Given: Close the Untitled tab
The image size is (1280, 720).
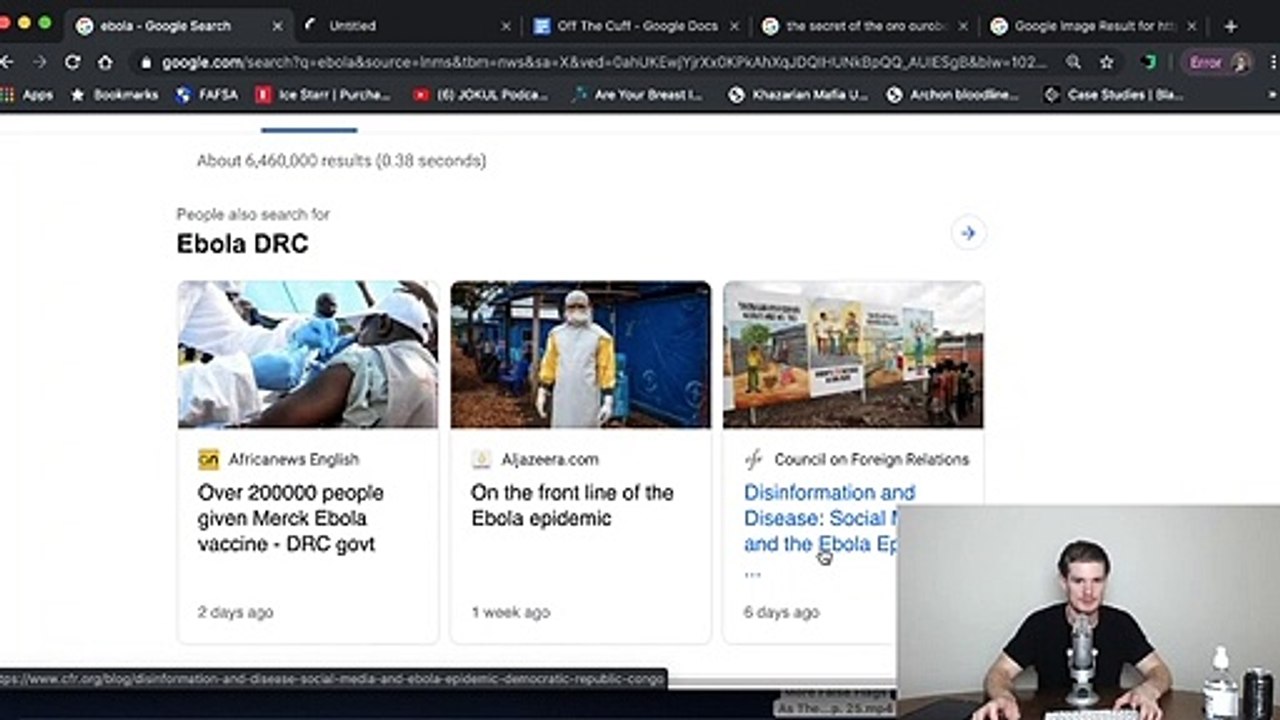Looking at the screenshot, I should pos(505,26).
